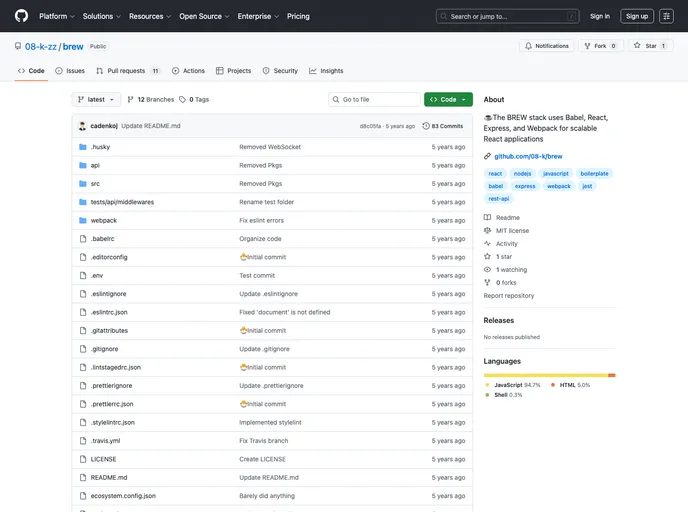Viewport: 688px width, 512px height.
Task: Click the Notifications bell button
Action: [x=546, y=46]
